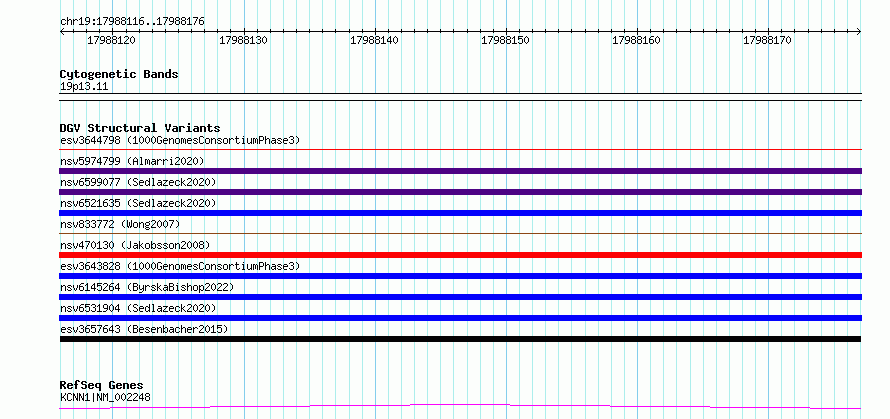Open the KCNN1|NM_002248 gene label
Image resolution: width=890 pixels, height=419 pixels.
[x=105, y=397]
